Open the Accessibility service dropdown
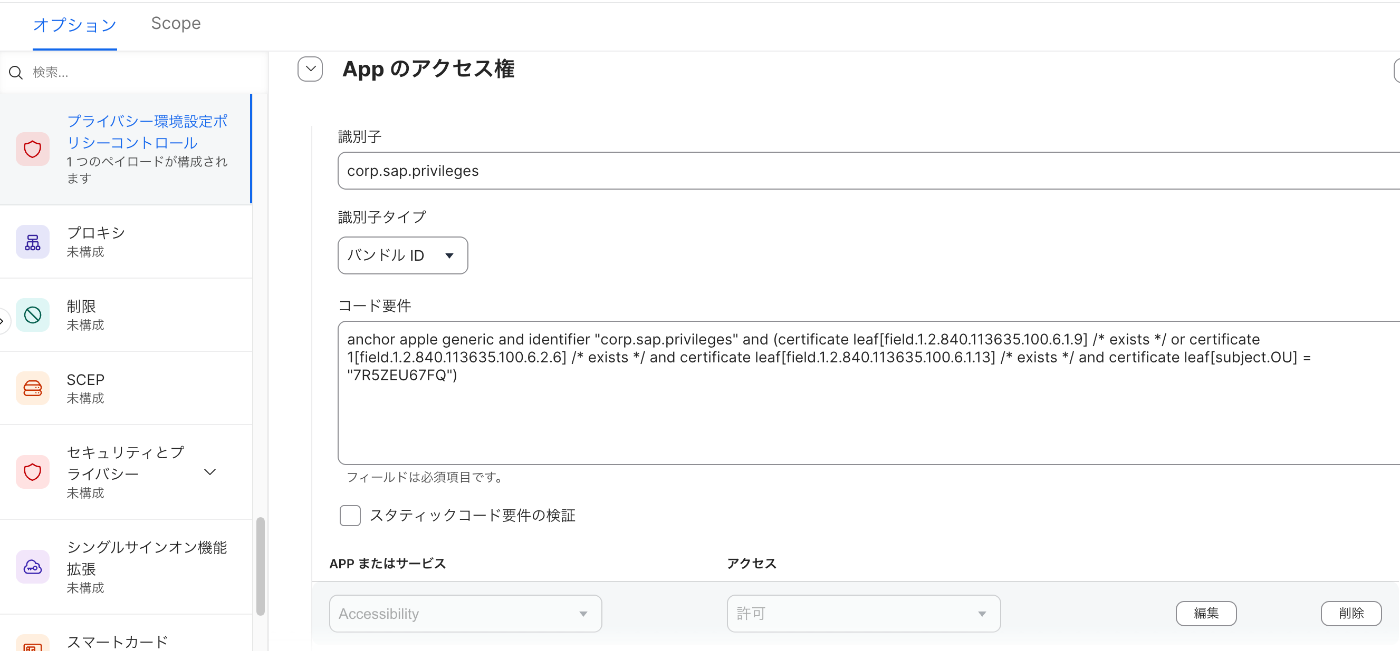Image resolution: width=1400 pixels, height=651 pixels. point(465,614)
